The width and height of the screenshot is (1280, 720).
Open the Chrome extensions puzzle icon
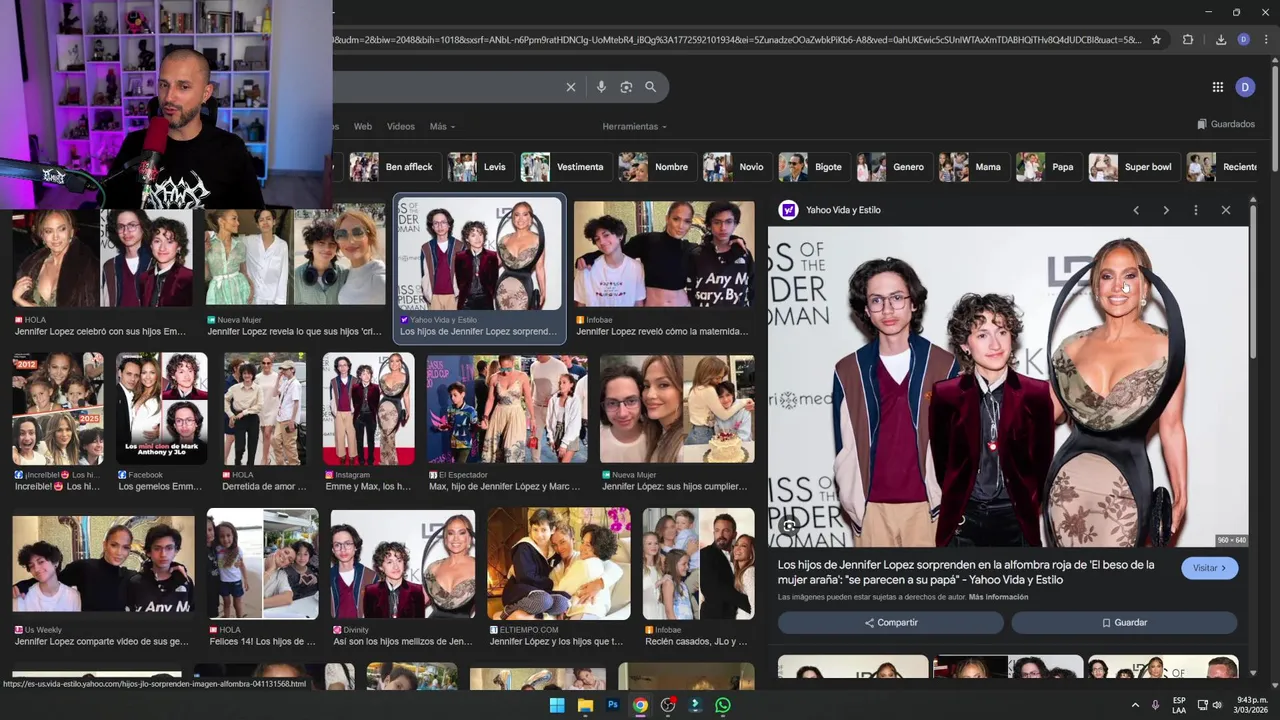[1188, 40]
